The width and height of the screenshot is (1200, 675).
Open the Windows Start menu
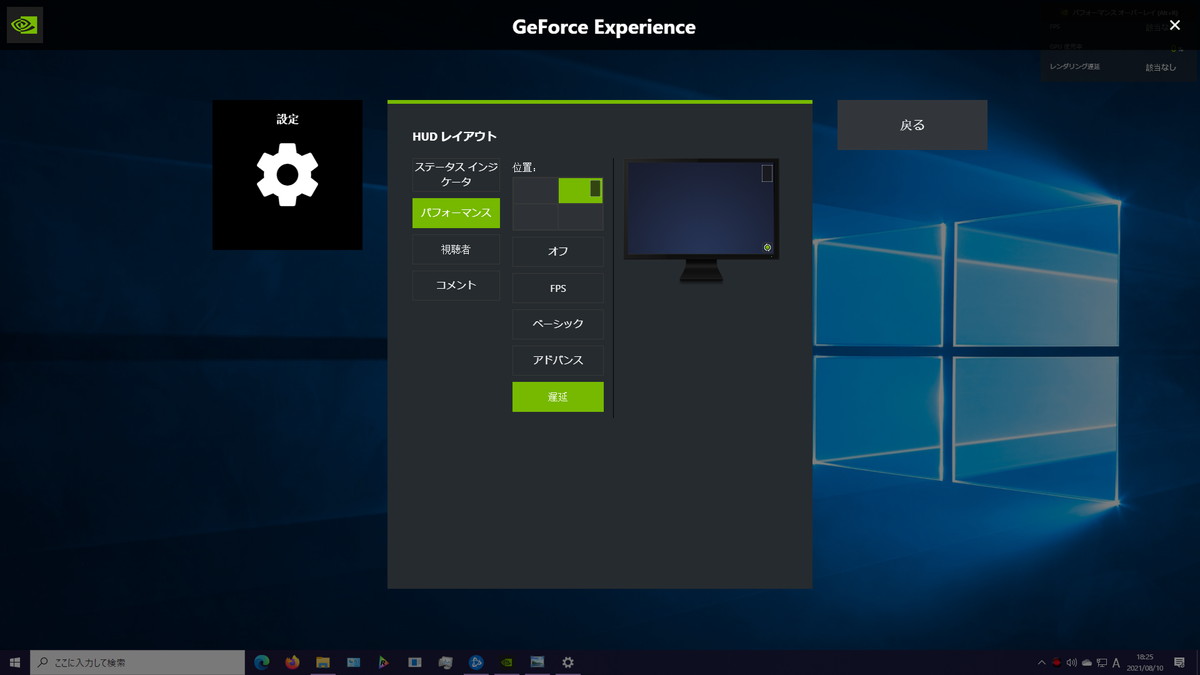click(x=15, y=662)
